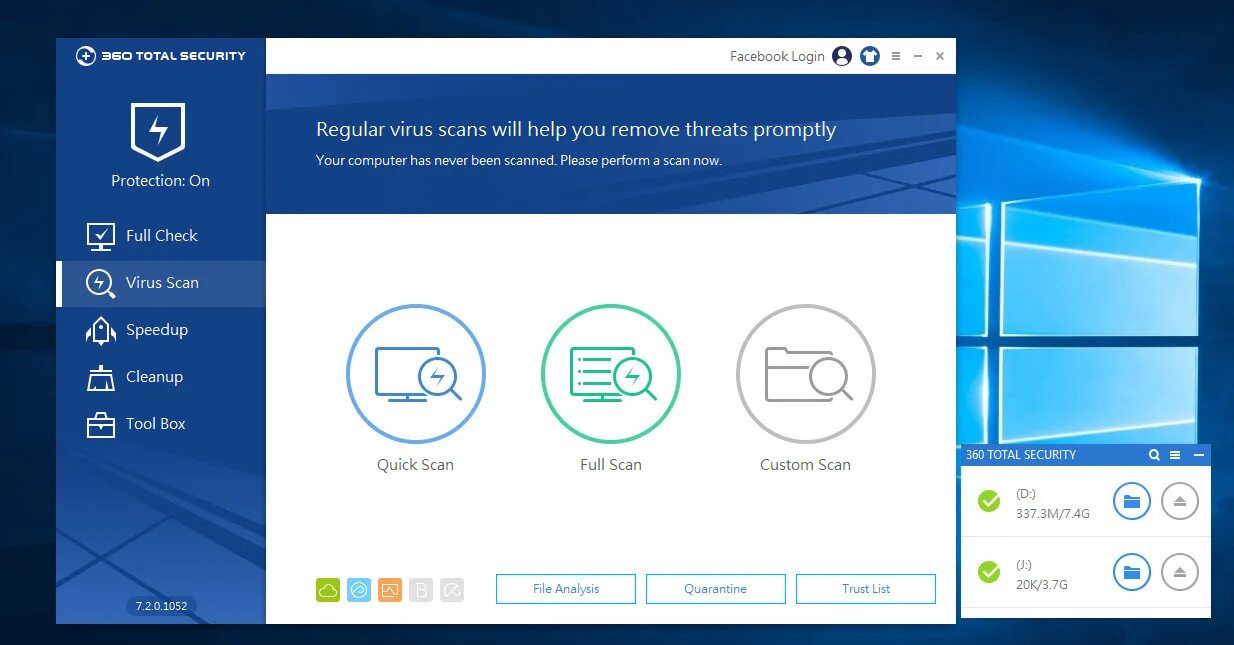Minimize the main 360 window
The image size is (1234, 645).
coord(918,56)
